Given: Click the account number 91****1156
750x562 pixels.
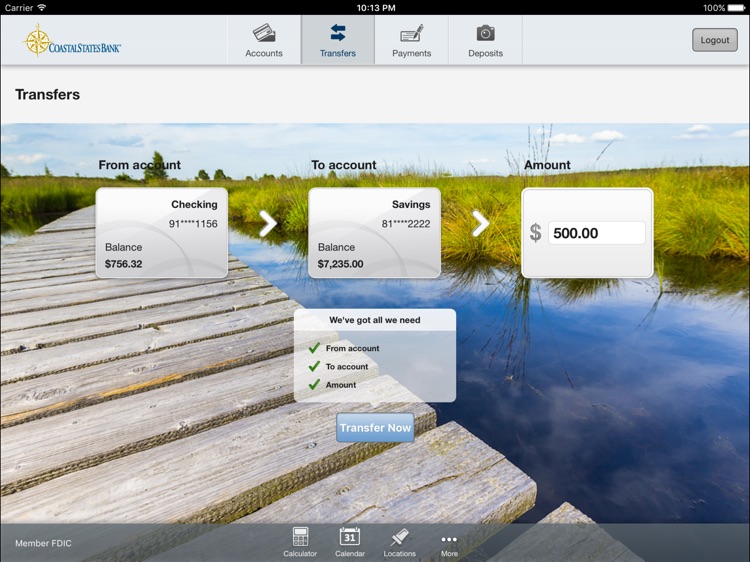Looking at the screenshot, I should tap(193, 224).
